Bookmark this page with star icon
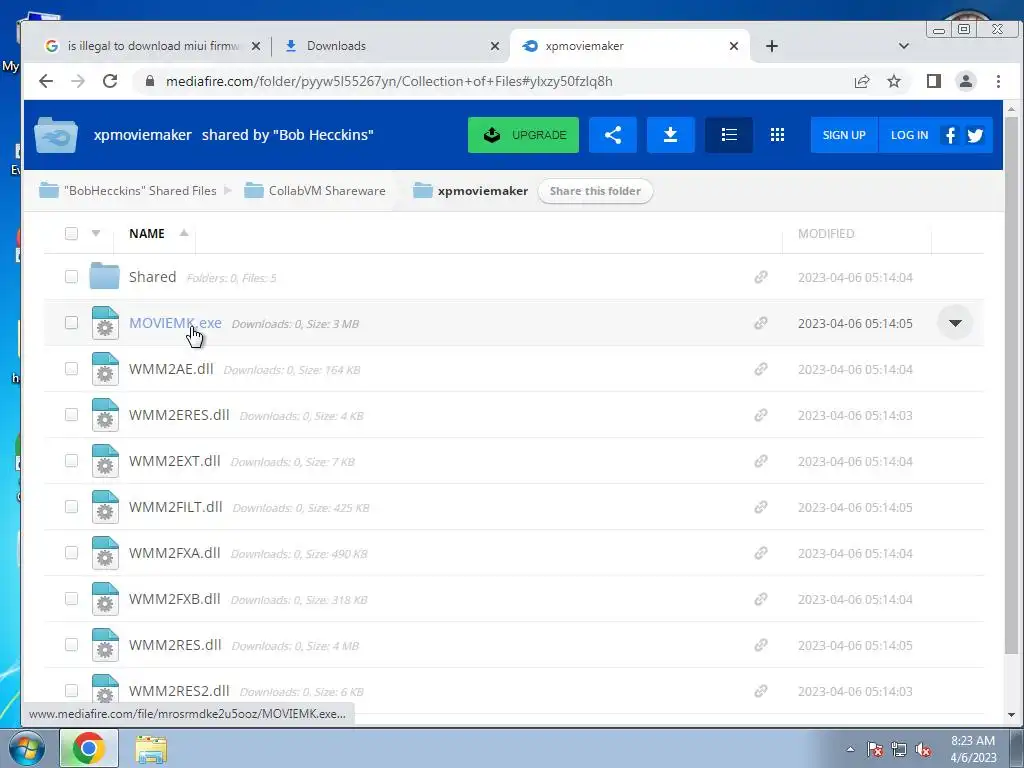The image size is (1024, 768). point(894,81)
